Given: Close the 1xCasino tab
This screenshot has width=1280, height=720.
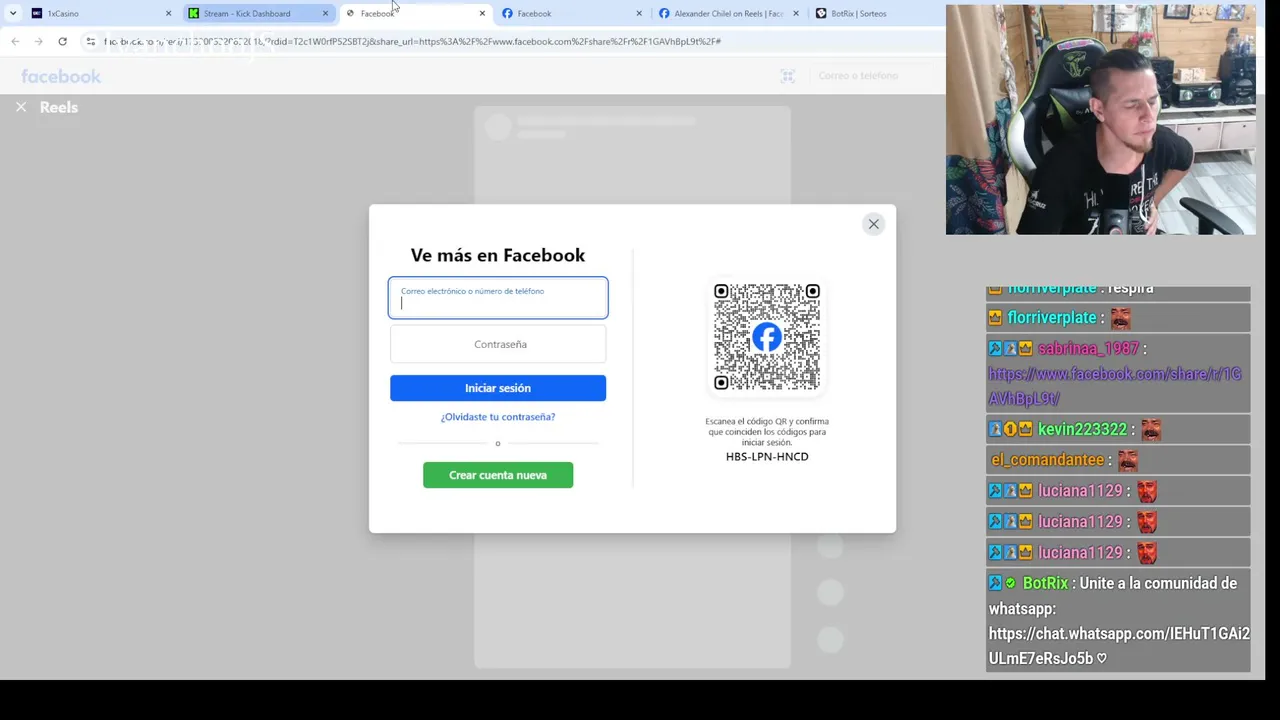Looking at the screenshot, I should coord(168,13).
